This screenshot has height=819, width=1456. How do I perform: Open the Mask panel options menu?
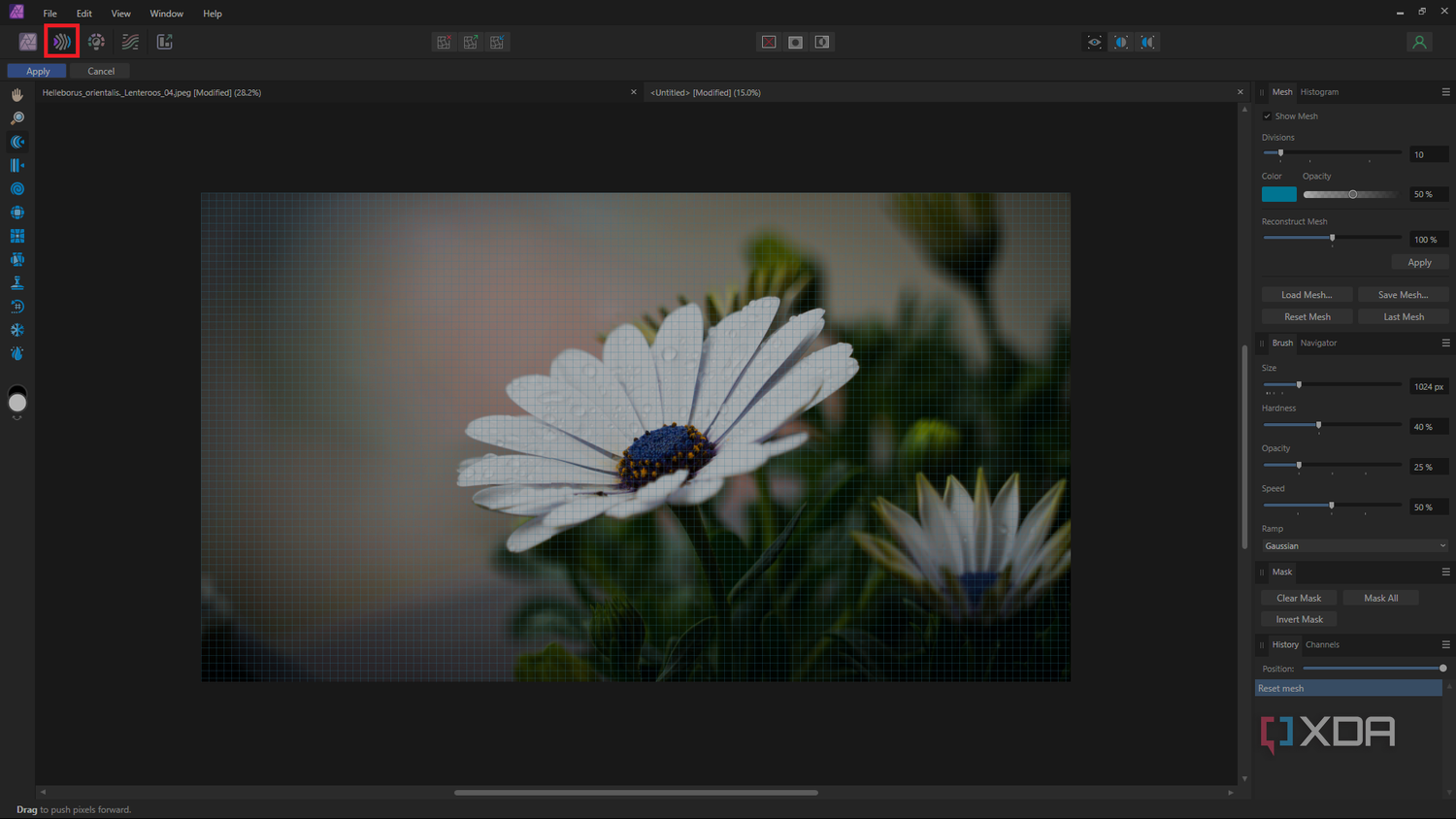1445,572
